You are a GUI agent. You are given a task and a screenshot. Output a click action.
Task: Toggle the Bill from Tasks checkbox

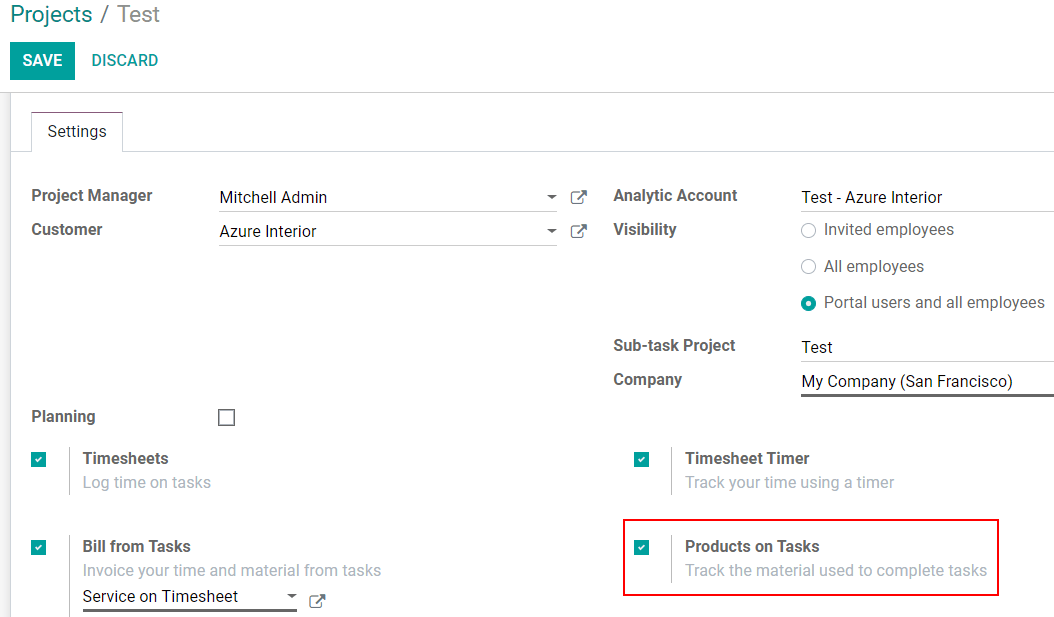point(39,548)
